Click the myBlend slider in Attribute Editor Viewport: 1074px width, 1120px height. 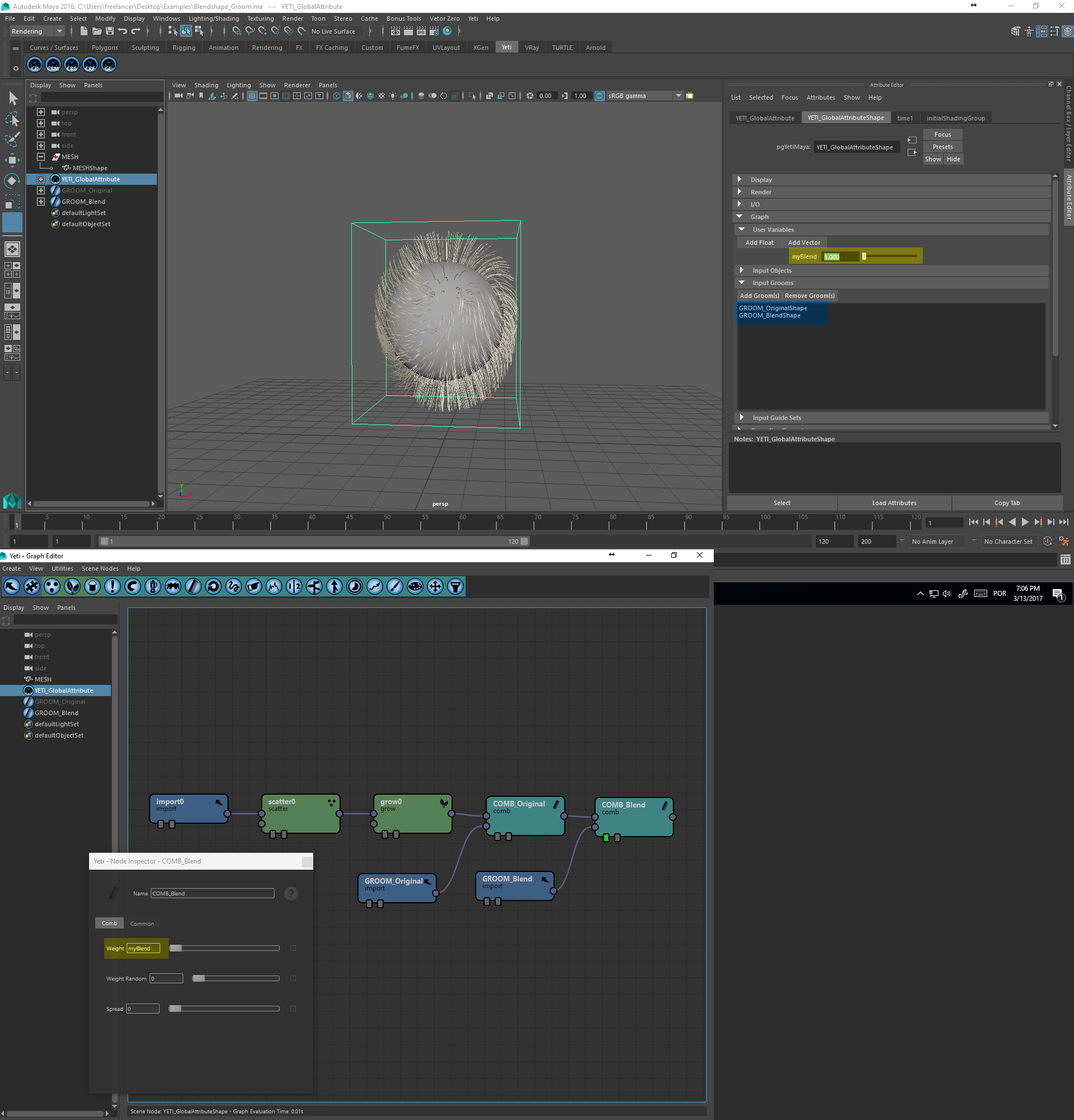889,256
